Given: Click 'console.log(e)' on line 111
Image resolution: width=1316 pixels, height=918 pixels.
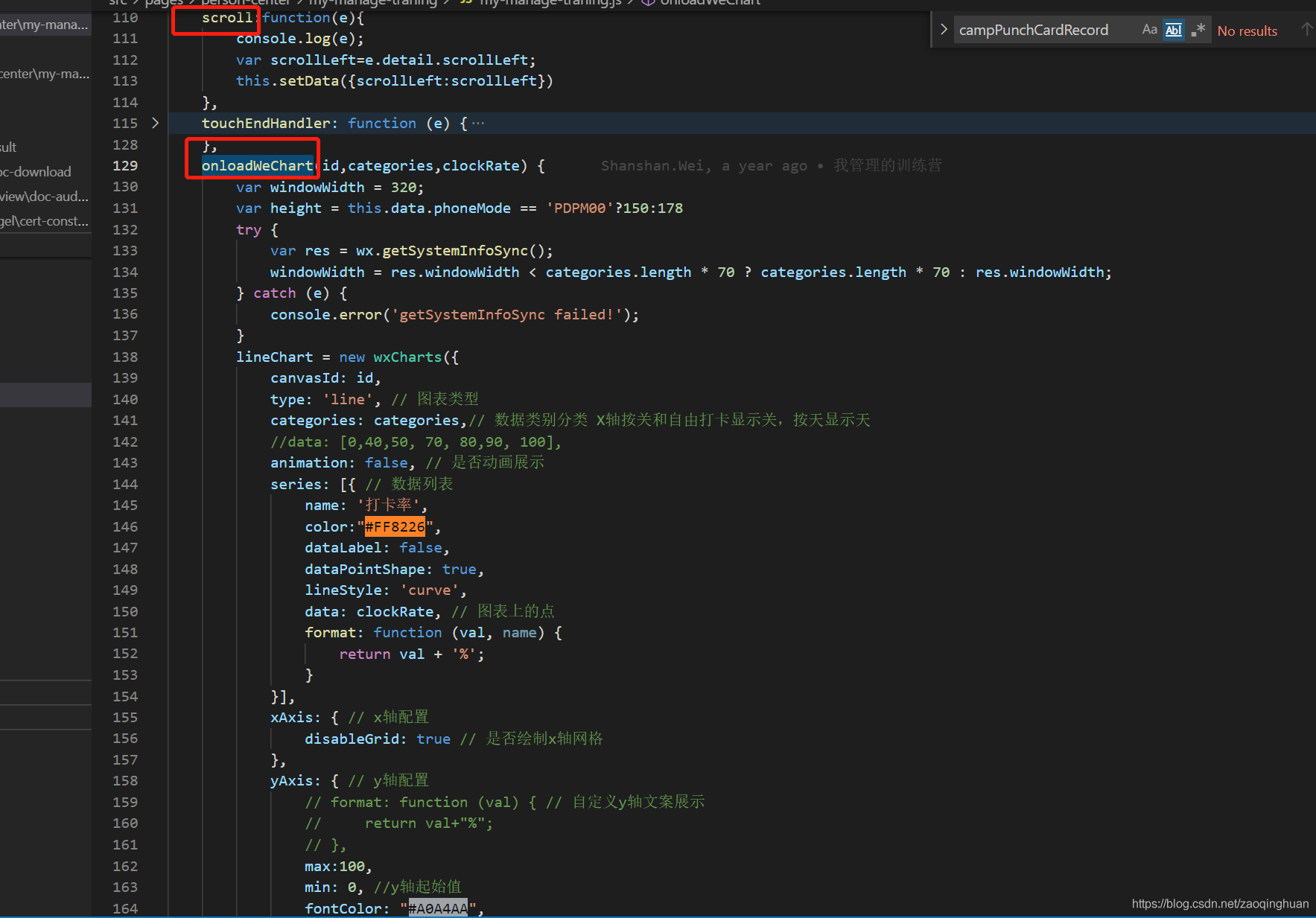Looking at the screenshot, I should coord(296,38).
